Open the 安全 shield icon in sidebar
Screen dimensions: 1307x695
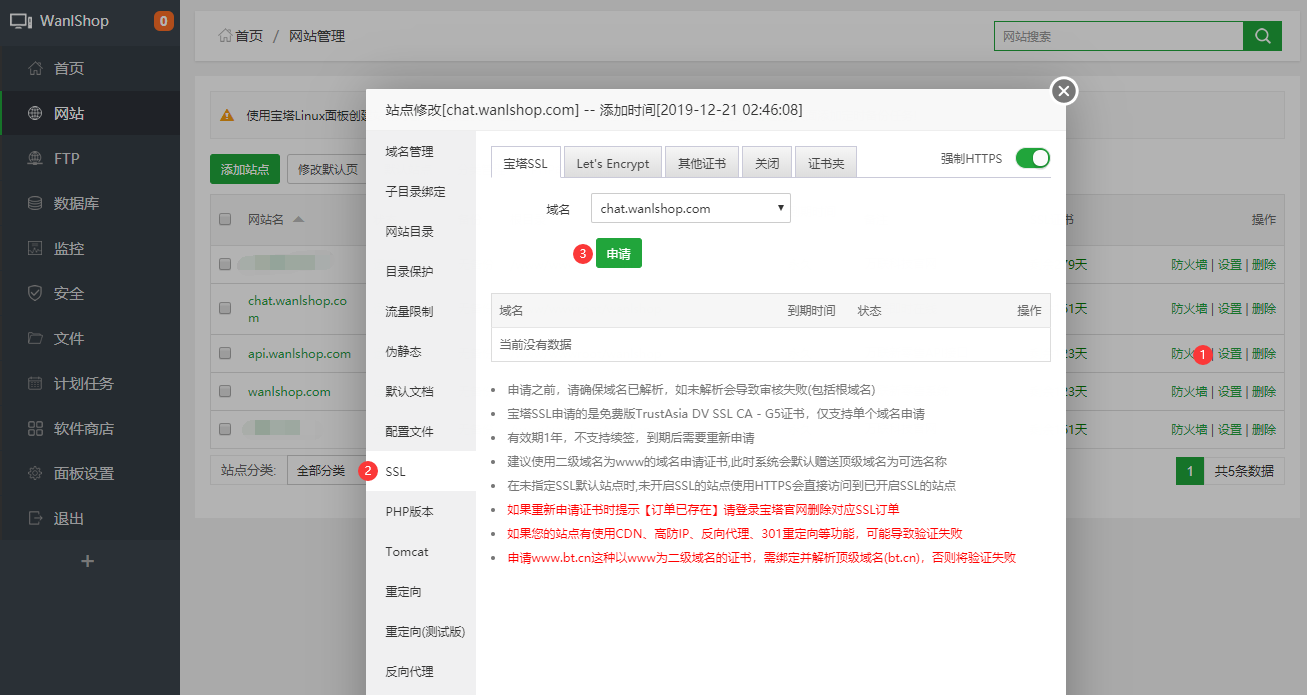click(x=36, y=294)
